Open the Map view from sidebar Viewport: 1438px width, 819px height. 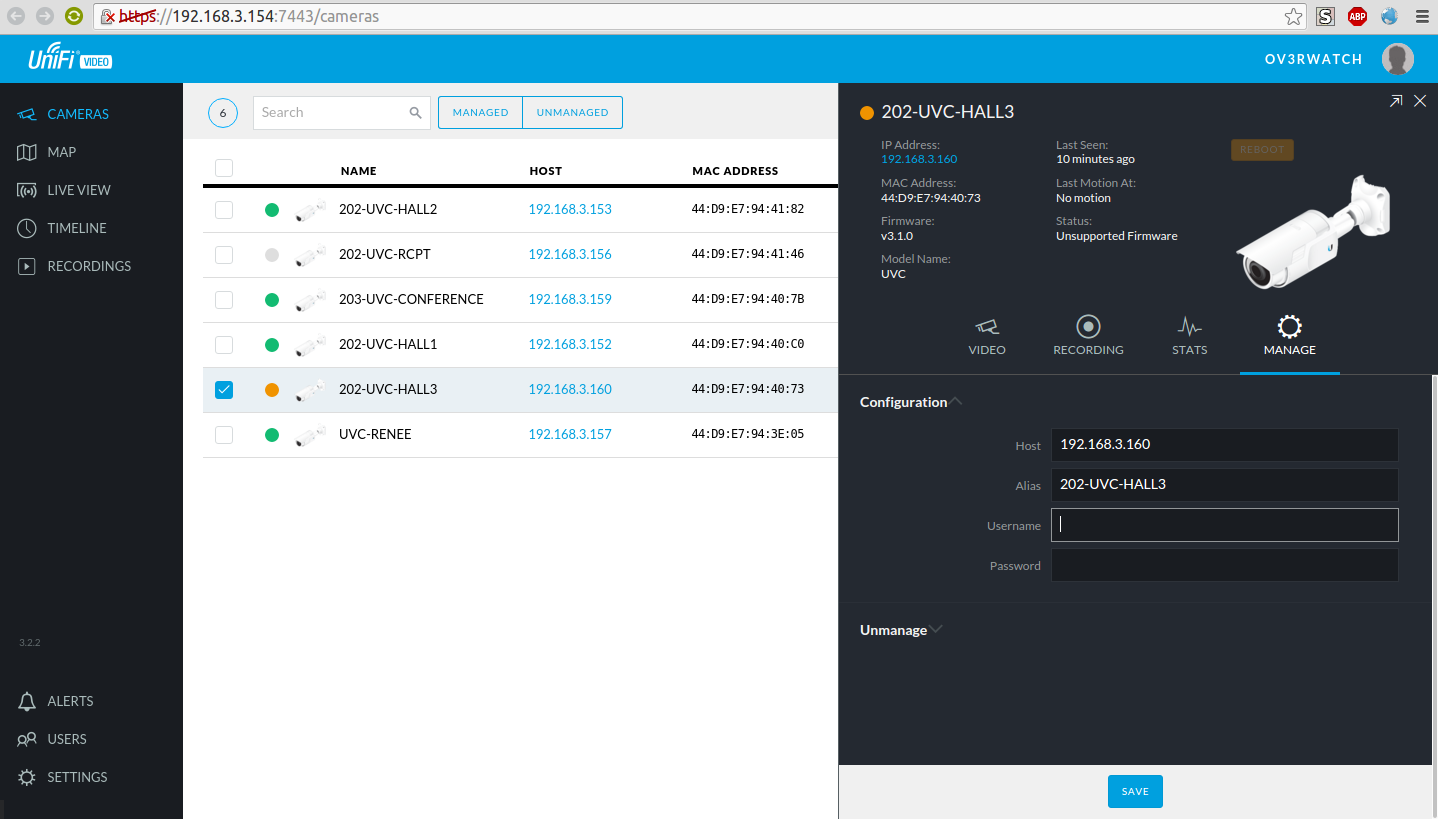[x=61, y=152]
